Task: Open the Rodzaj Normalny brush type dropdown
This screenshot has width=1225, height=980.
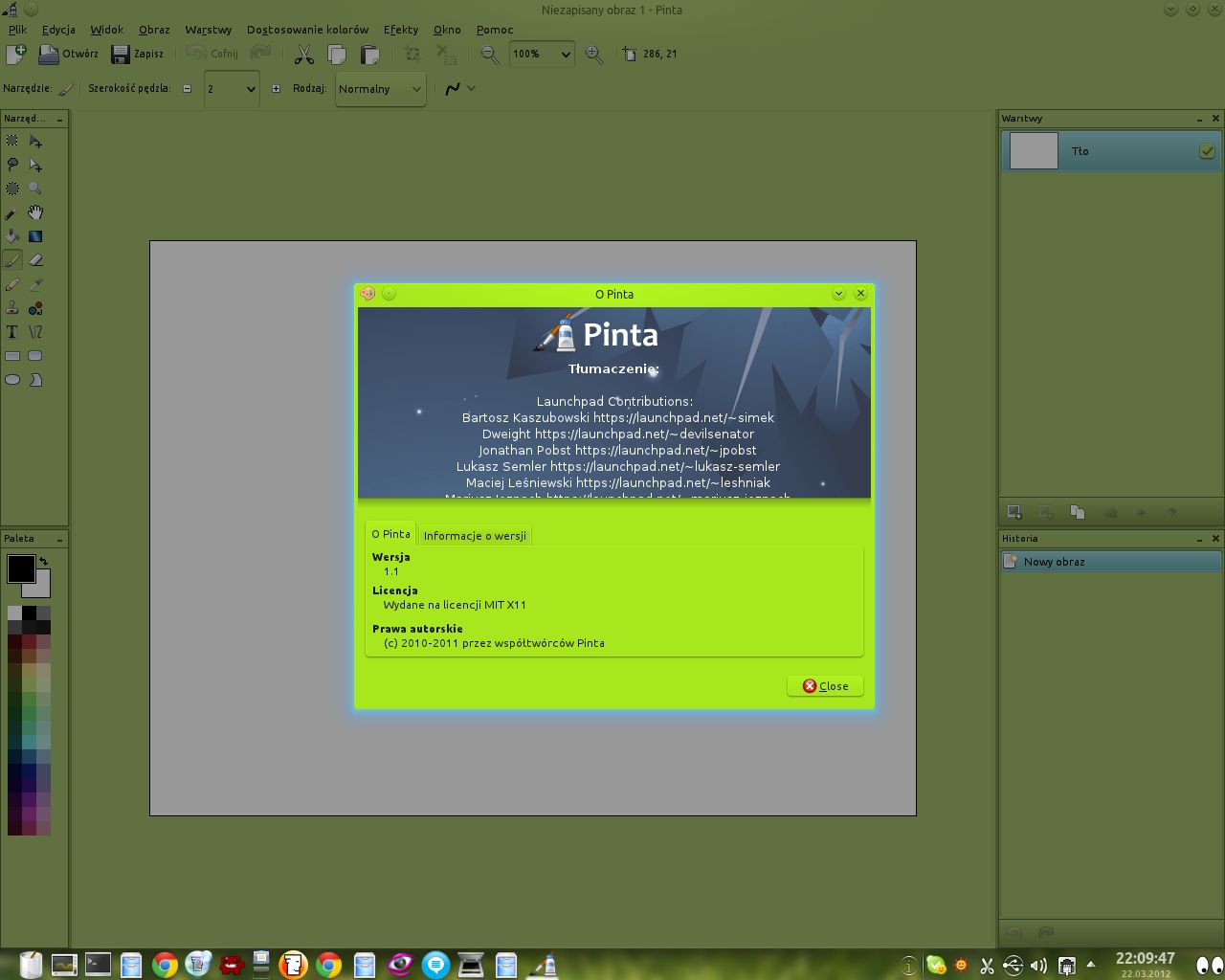Action: [380, 89]
